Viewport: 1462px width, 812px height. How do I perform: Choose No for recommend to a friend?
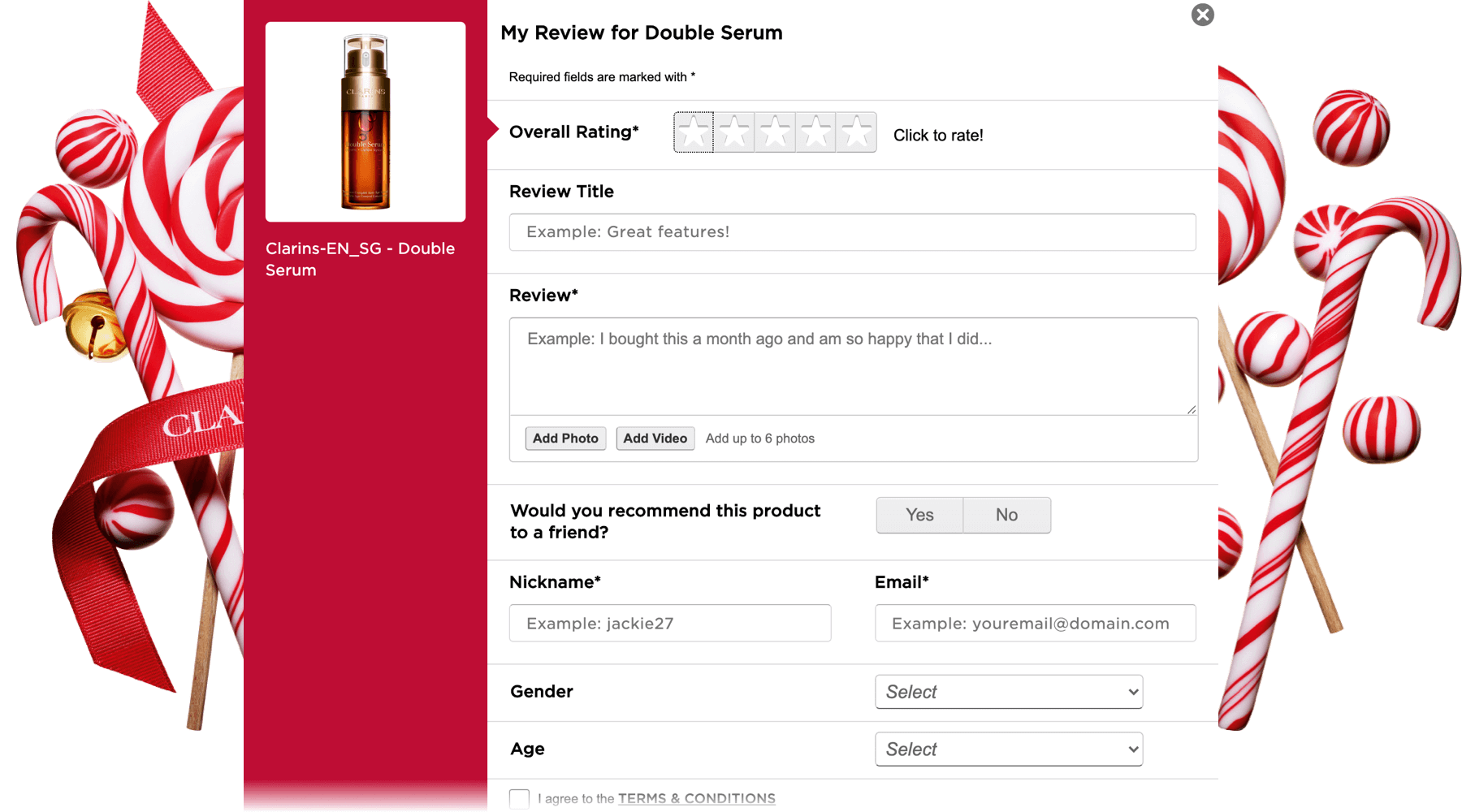pyautogui.click(x=1007, y=515)
